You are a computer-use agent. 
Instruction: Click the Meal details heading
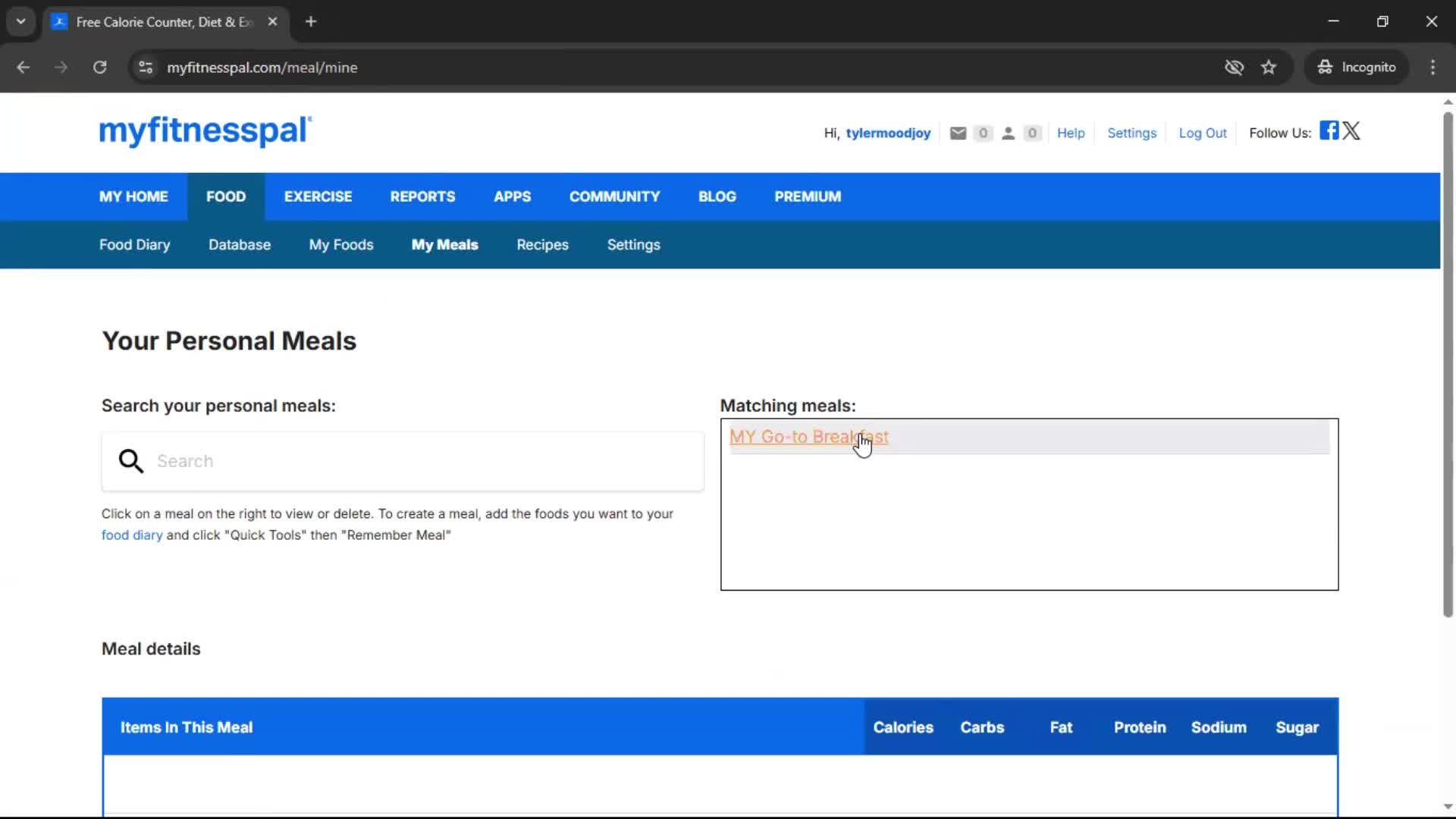click(x=151, y=649)
